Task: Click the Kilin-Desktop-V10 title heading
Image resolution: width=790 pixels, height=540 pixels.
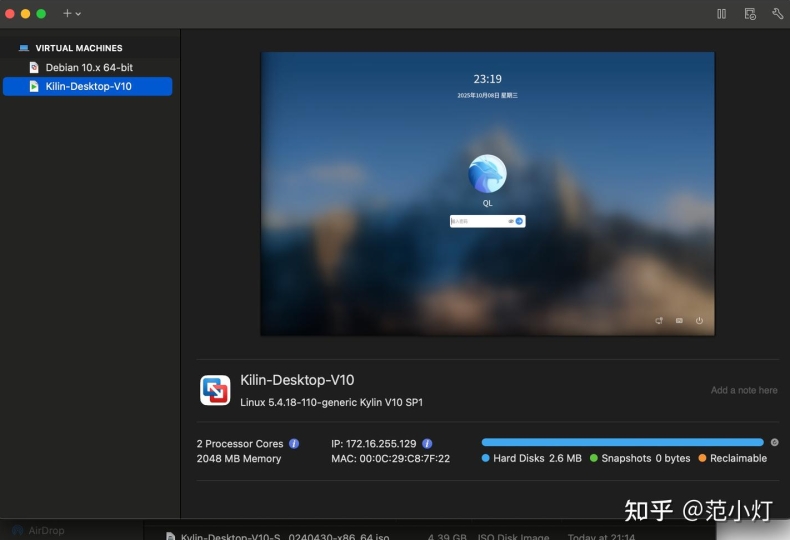Action: click(x=297, y=380)
